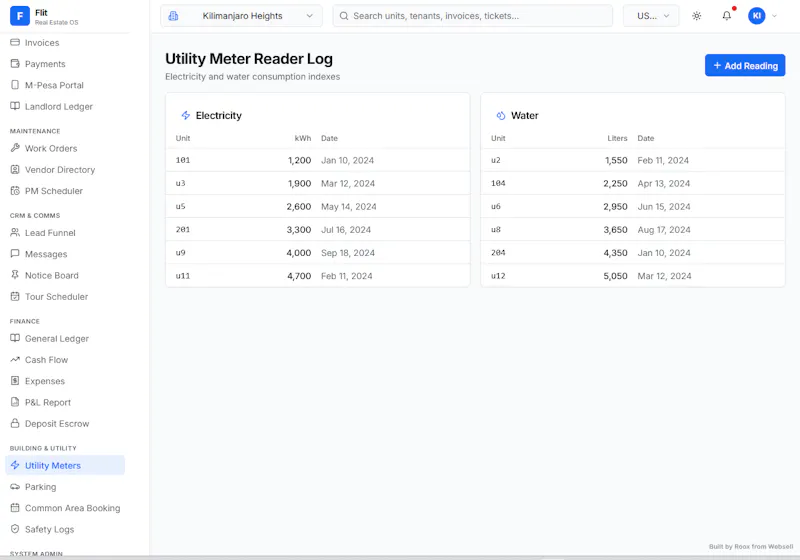
Task: Click the Utility Meters lightning icon
Action: coord(15,465)
